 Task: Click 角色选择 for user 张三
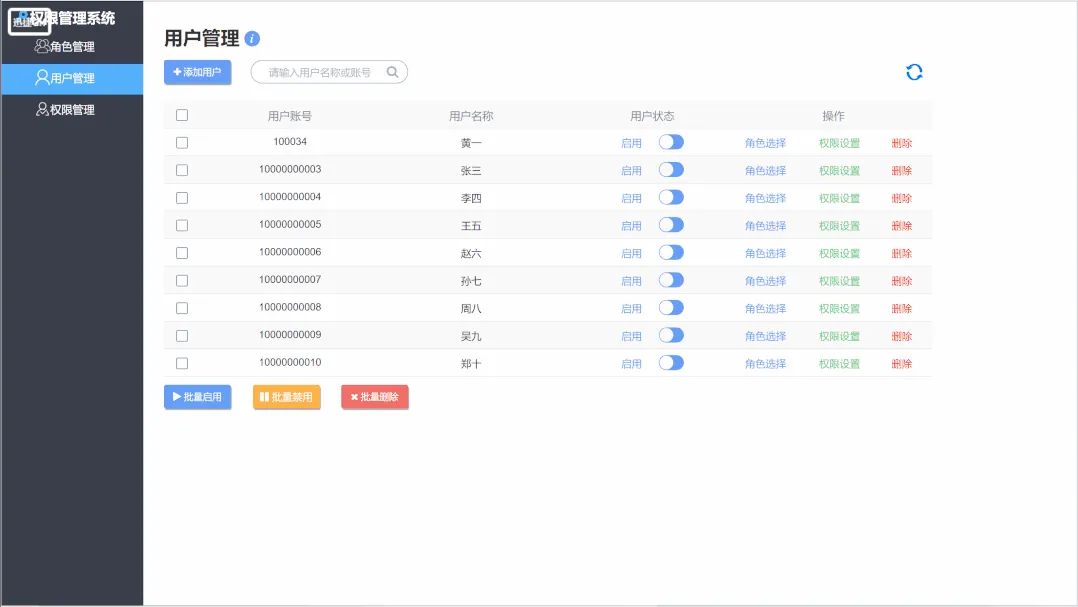point(765,170)
